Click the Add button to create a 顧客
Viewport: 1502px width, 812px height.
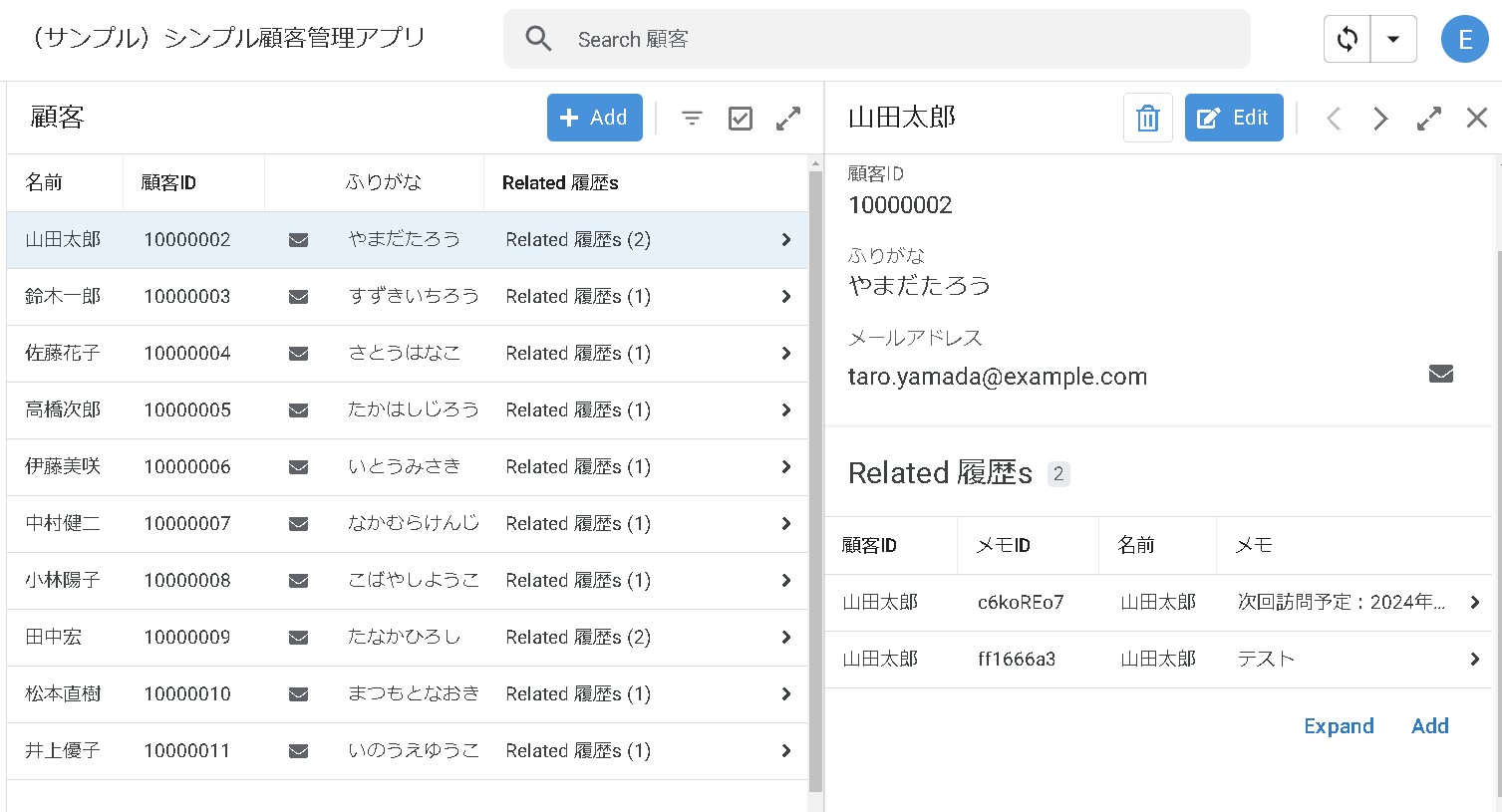tap(594, 117)
